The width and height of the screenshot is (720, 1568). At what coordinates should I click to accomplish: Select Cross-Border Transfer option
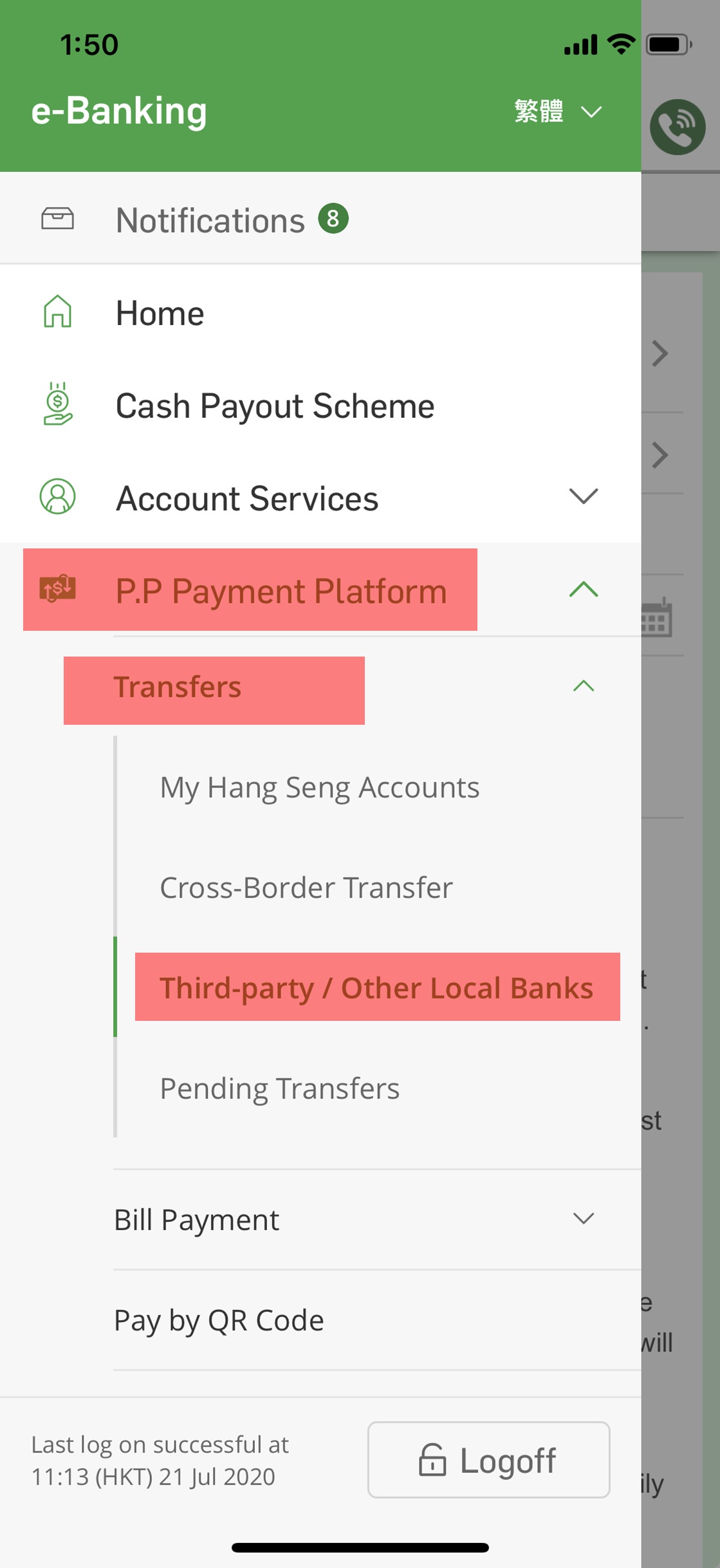[x=306, y=888]
